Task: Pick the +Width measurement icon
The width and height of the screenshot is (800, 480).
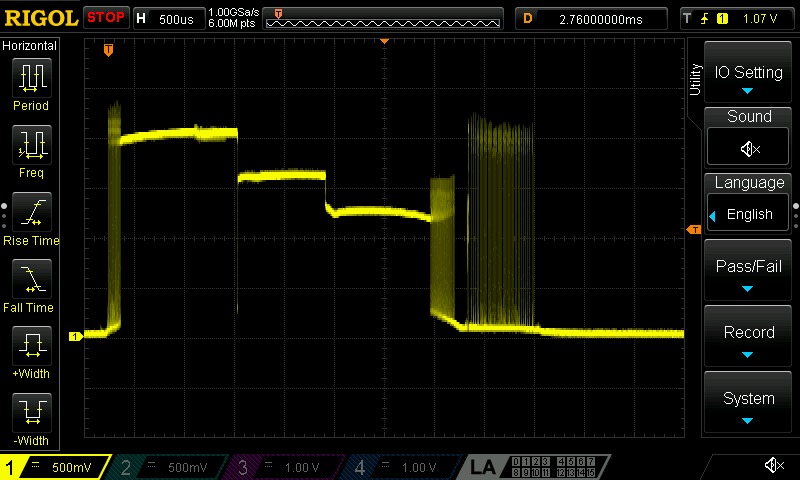Action: click(32, 346)
